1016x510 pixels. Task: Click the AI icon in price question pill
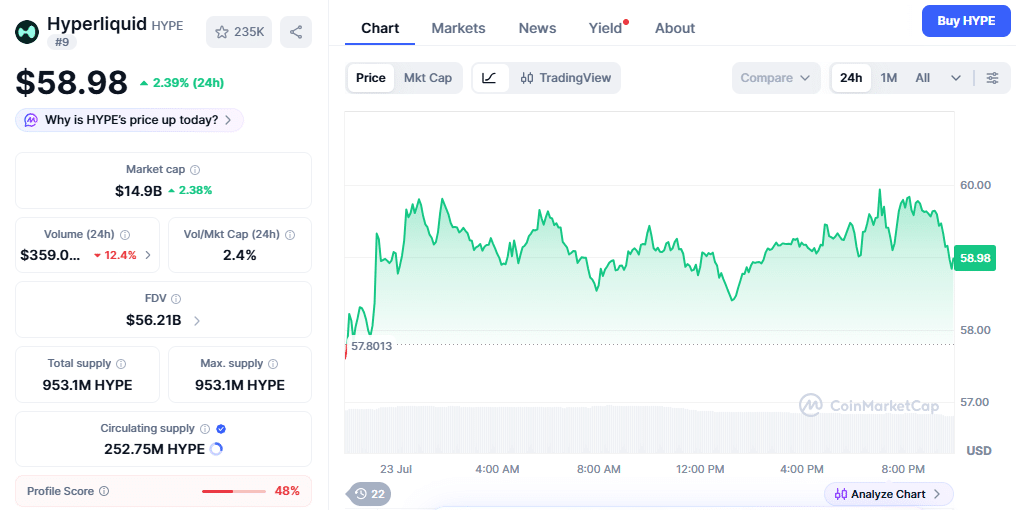click(x=31, y=120)
